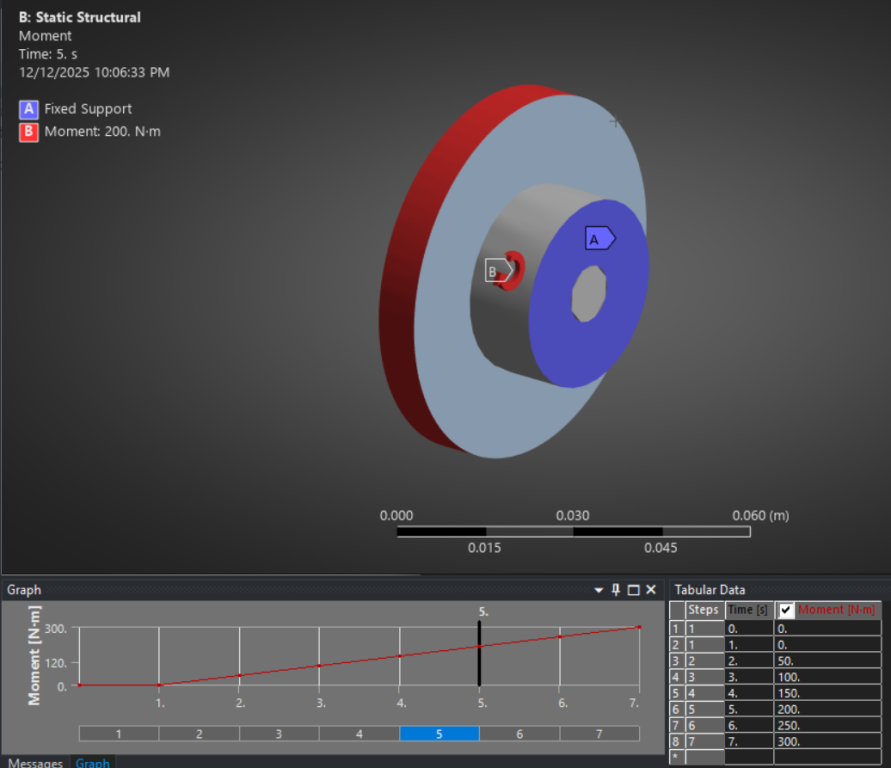Click the Moment label B on model
Viewport: 891px width, 768px height.
pos(493,270)
